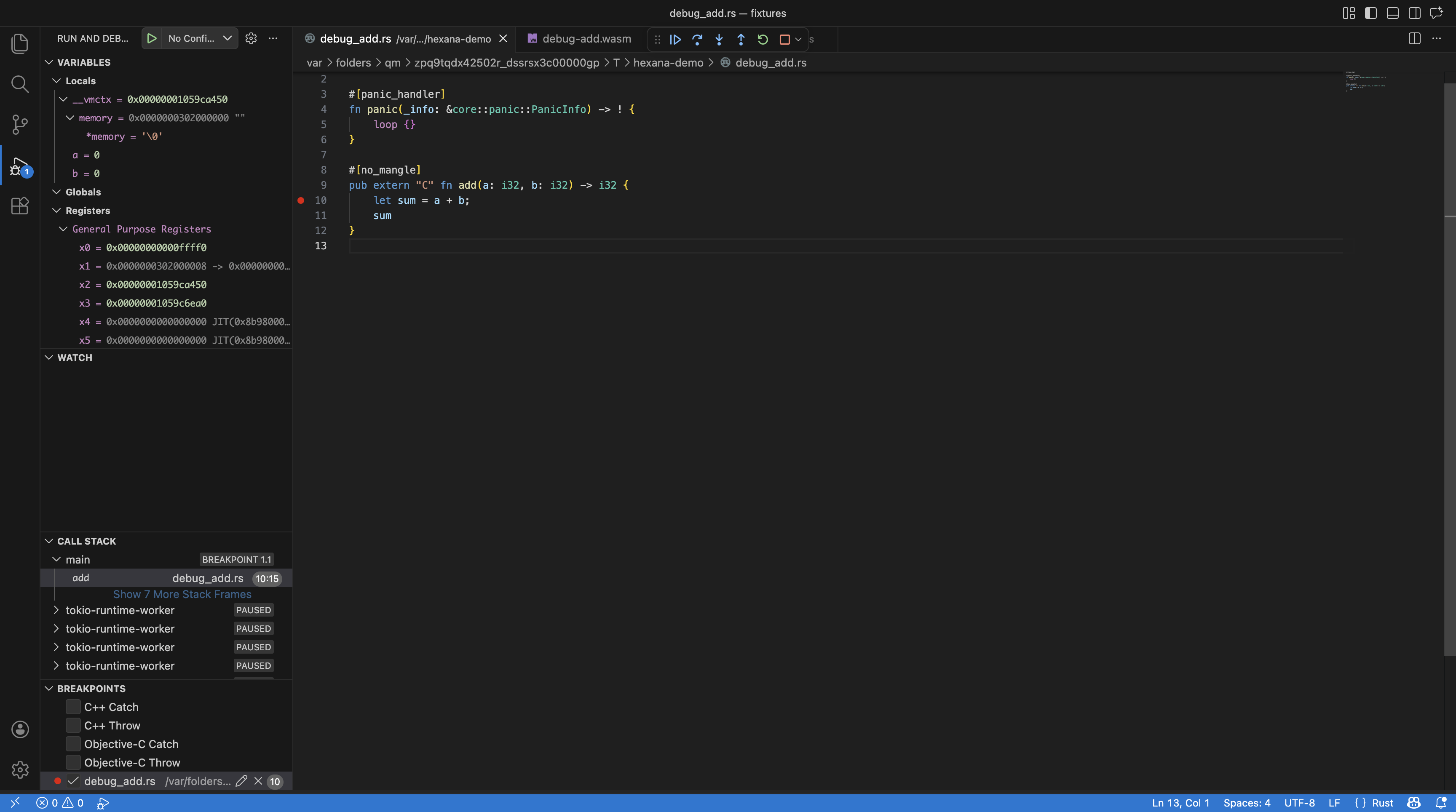Click Show 7 More Stack Frames

pos(182,594)
